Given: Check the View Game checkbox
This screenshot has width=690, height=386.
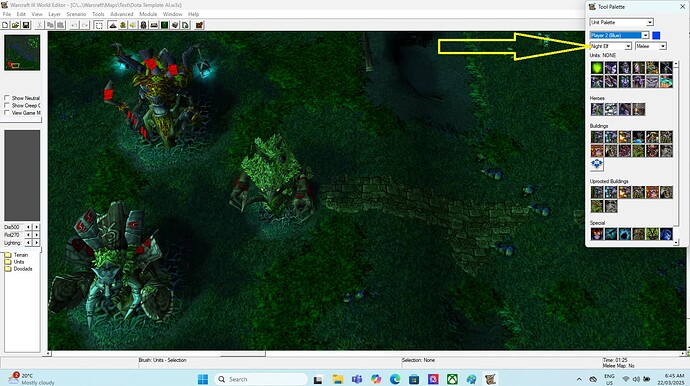Looking at the screenshot, I should point(7,113).
